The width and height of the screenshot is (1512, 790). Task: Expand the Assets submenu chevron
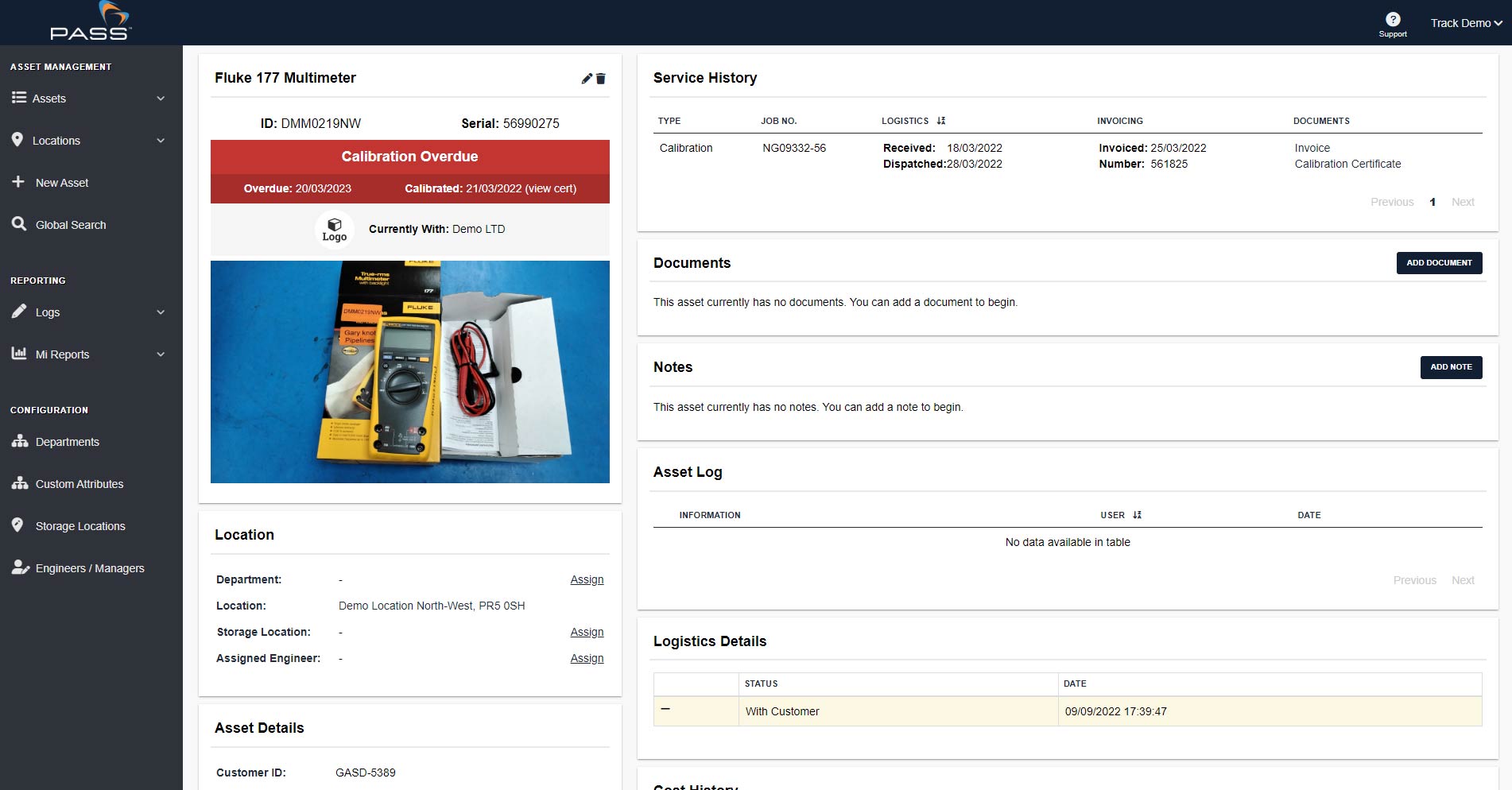[x=161, y=99]
